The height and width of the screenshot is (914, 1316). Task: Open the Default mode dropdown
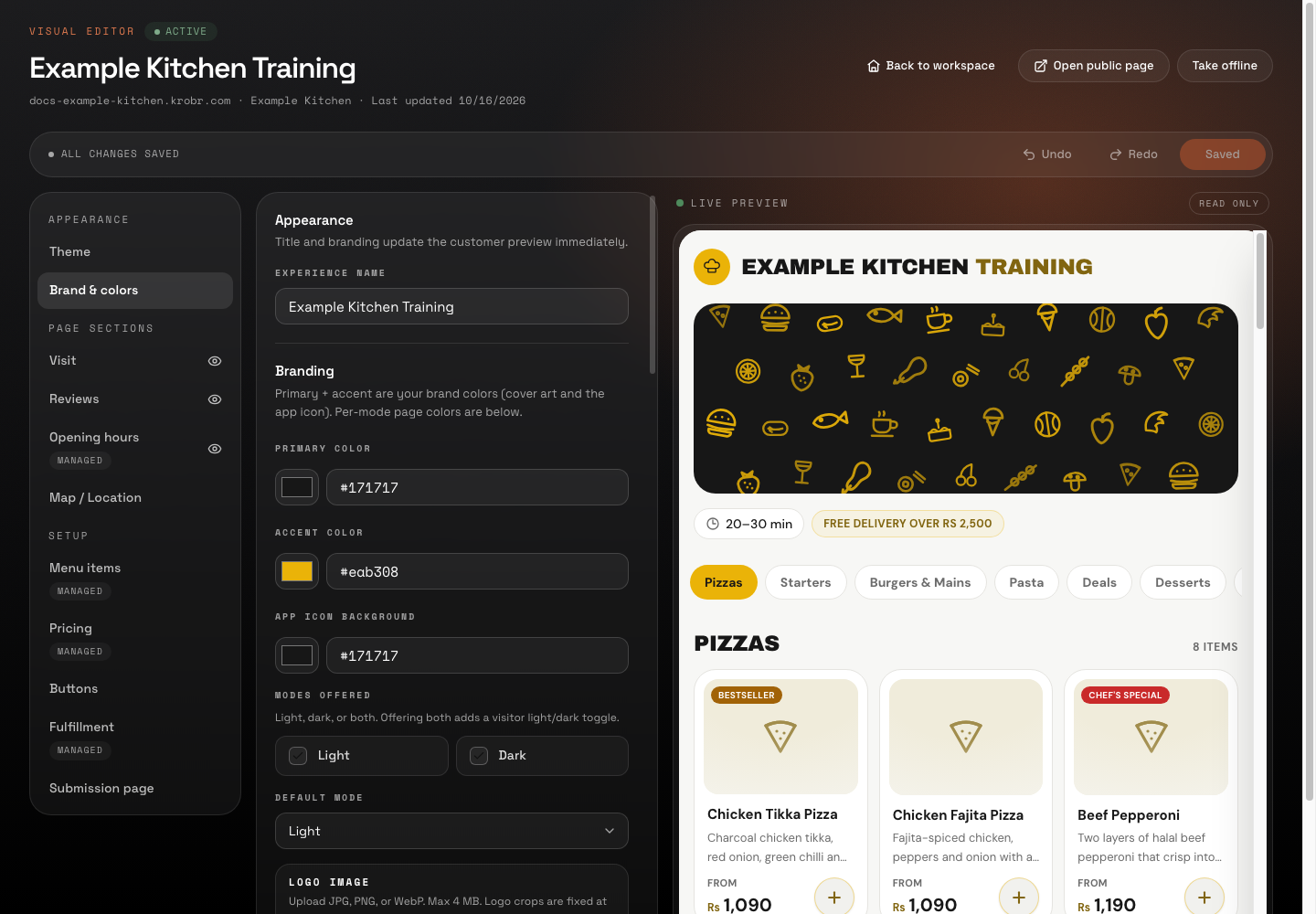click(451, 831)
